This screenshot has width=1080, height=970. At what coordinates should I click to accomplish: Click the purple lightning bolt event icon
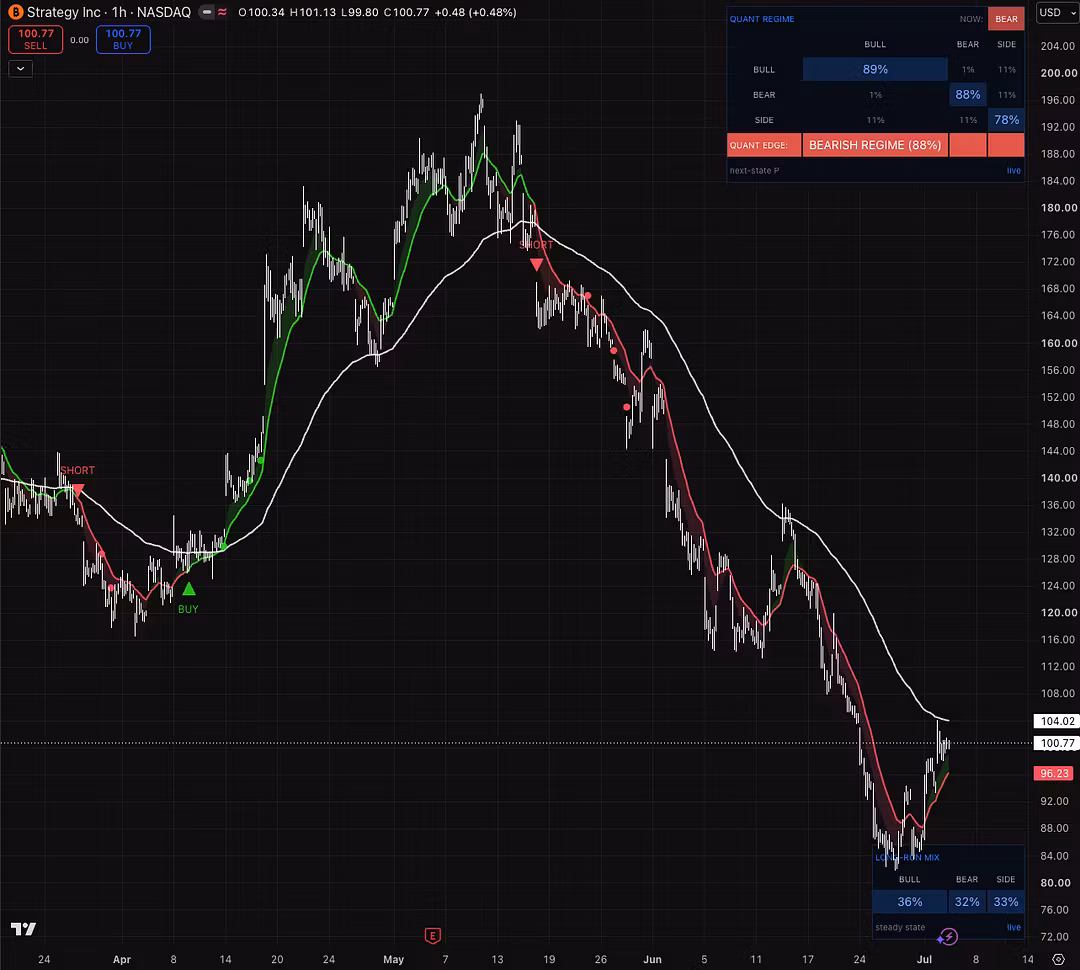pyautogui.click(x=948, y=936)
